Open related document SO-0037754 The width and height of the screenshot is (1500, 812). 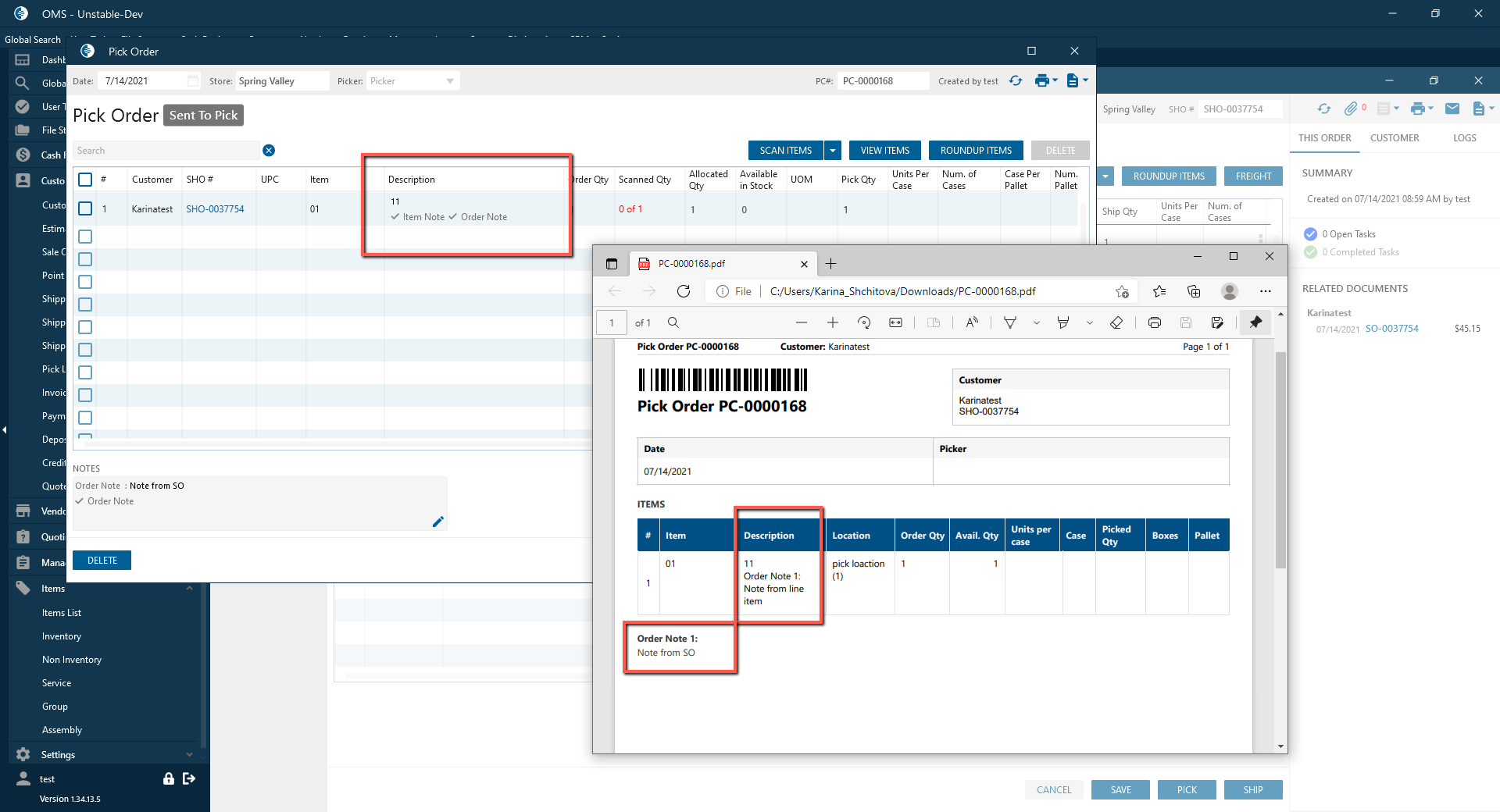pos(1392,329)
